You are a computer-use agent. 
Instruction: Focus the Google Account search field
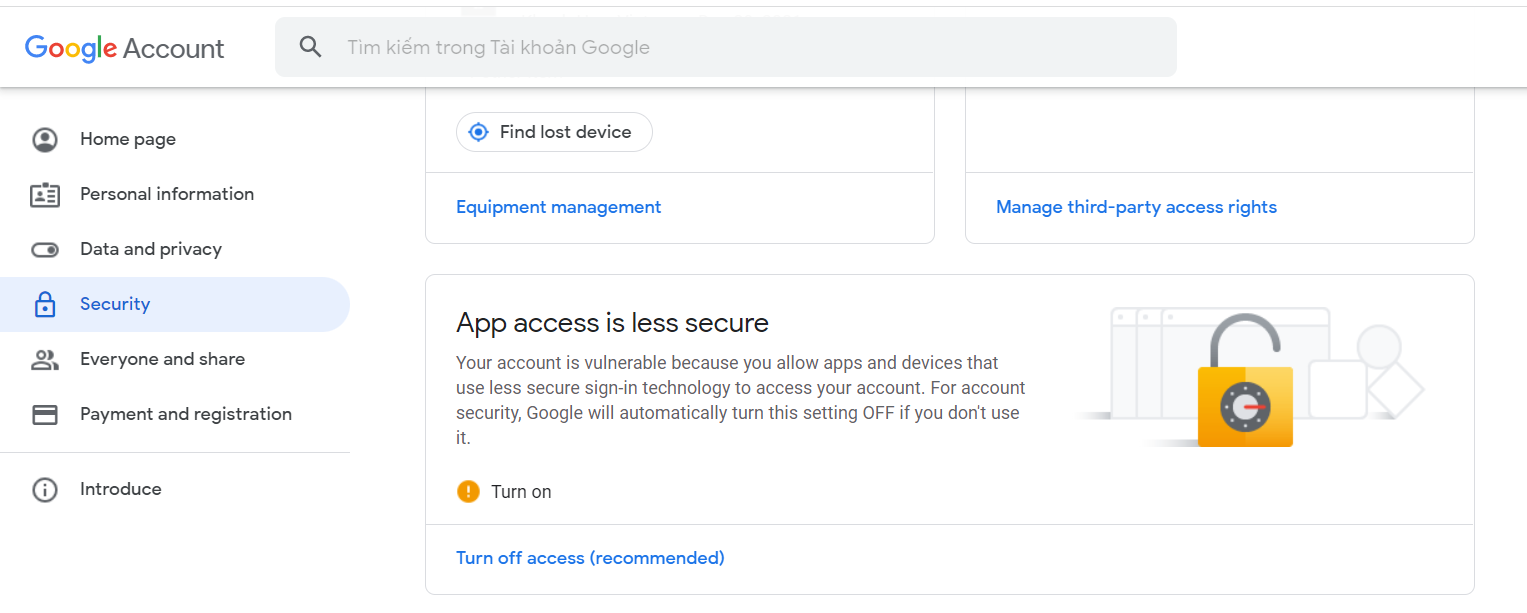point(726,47)
